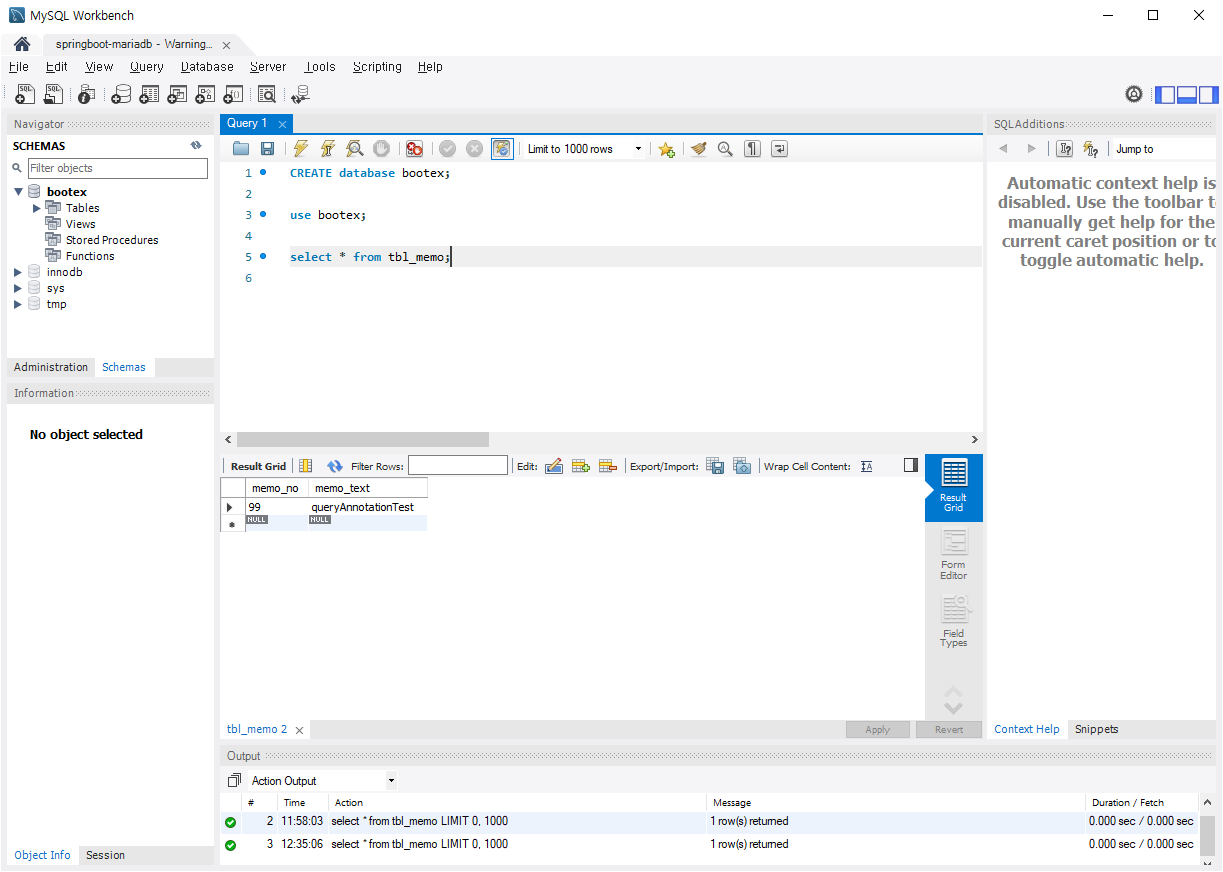Add new row edit icon
The height and width of the screenshot is (872, 1223).
580,466
